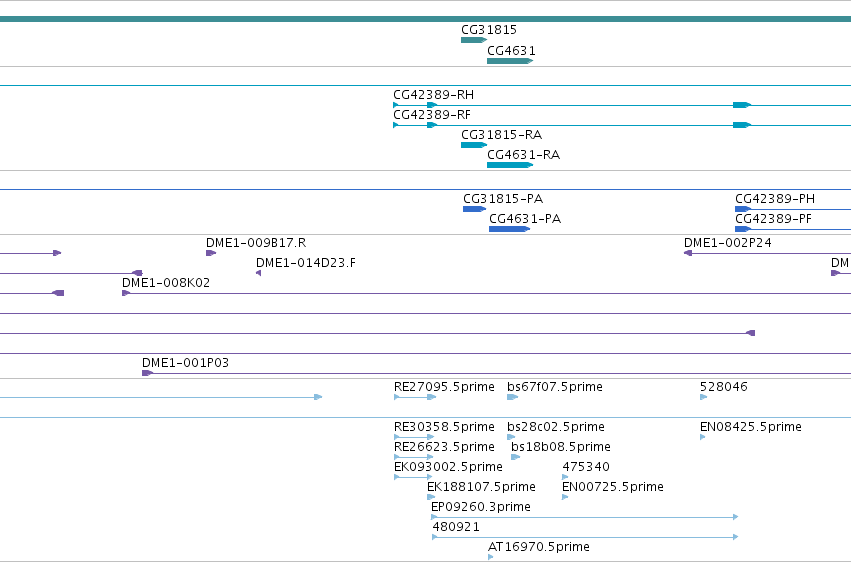Select BAC clone DME1-001P03
851x562 pixels.
[x=185, y=363]
